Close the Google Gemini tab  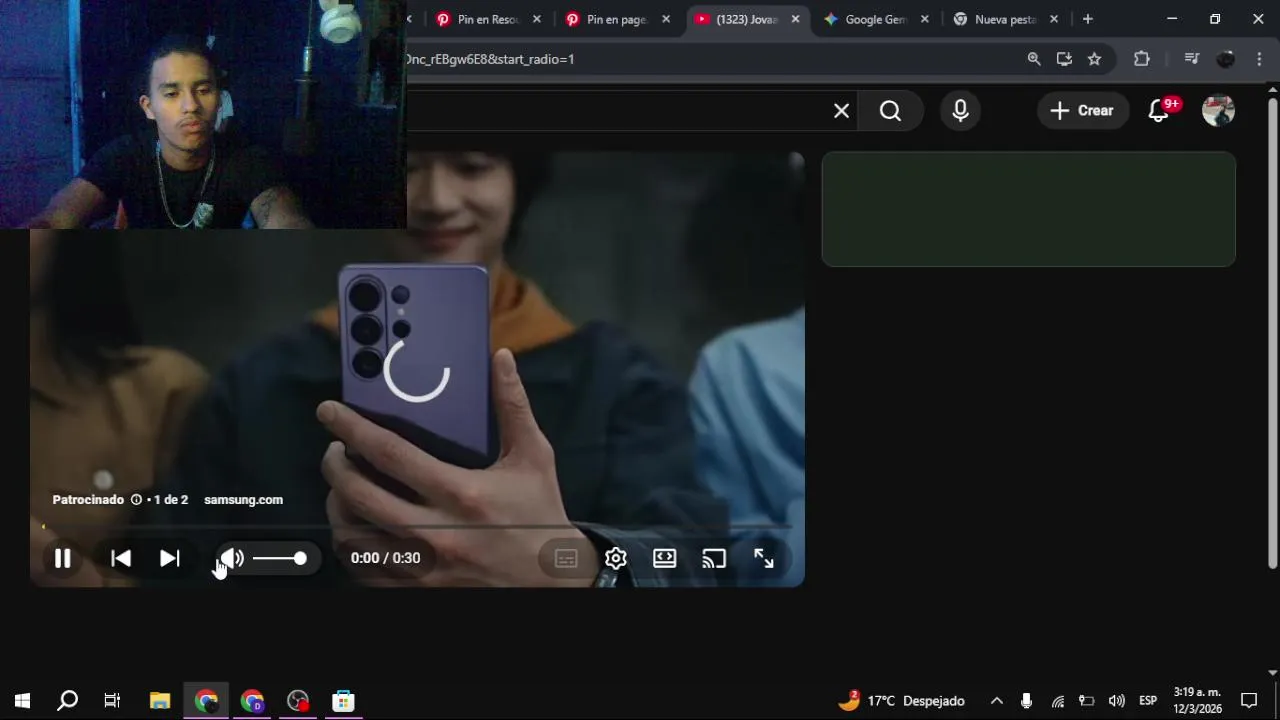click(x=925, y=19)
